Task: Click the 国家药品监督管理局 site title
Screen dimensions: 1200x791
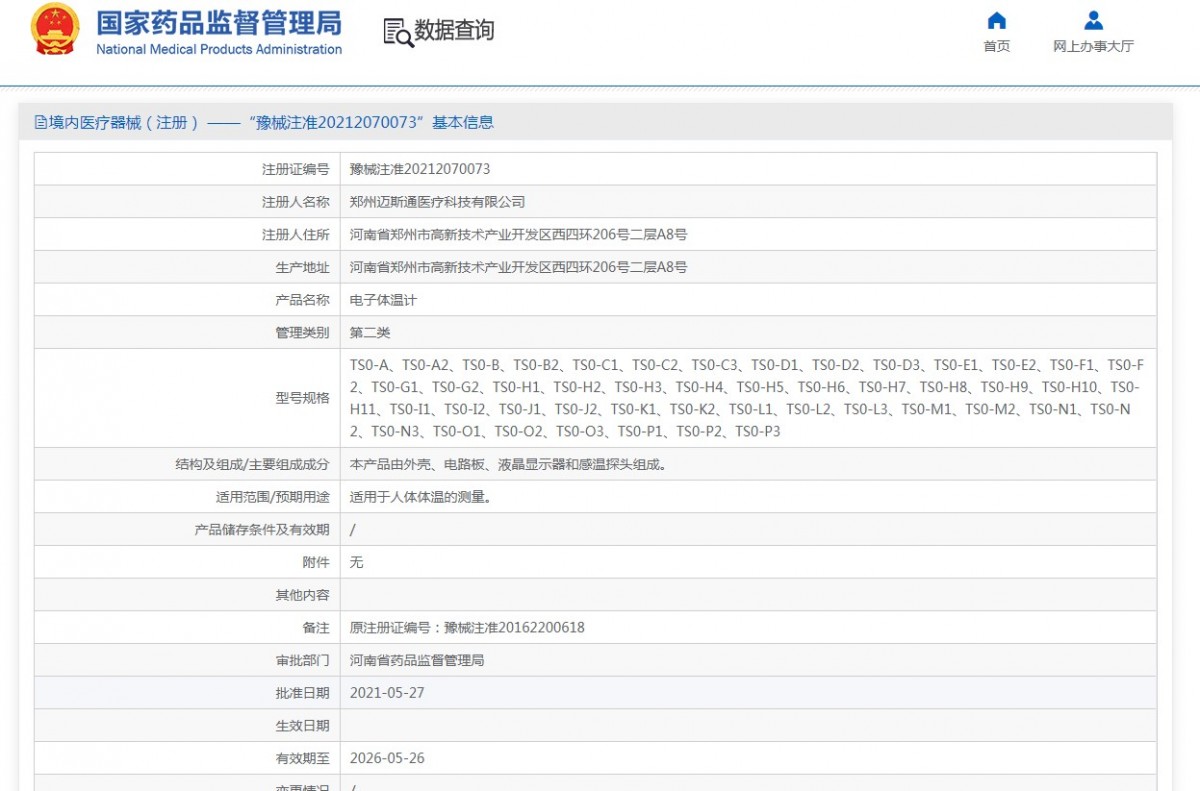Action: click(x=218, y=22)
